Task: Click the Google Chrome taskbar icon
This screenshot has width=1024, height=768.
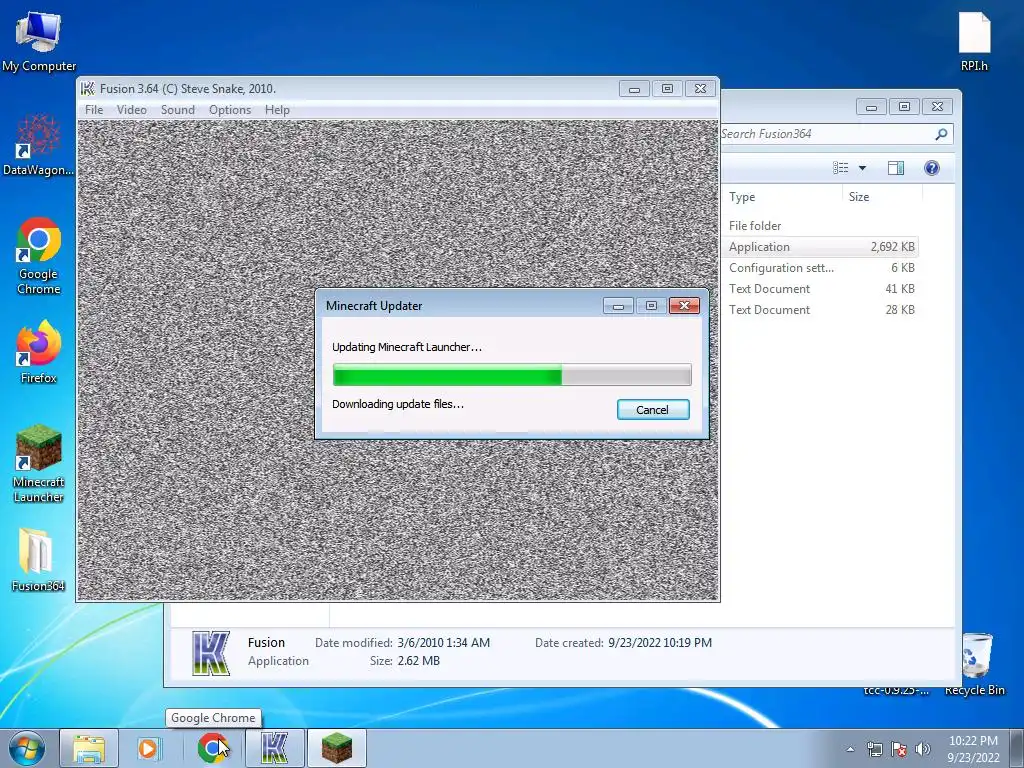Action: (x=212, y=748)
